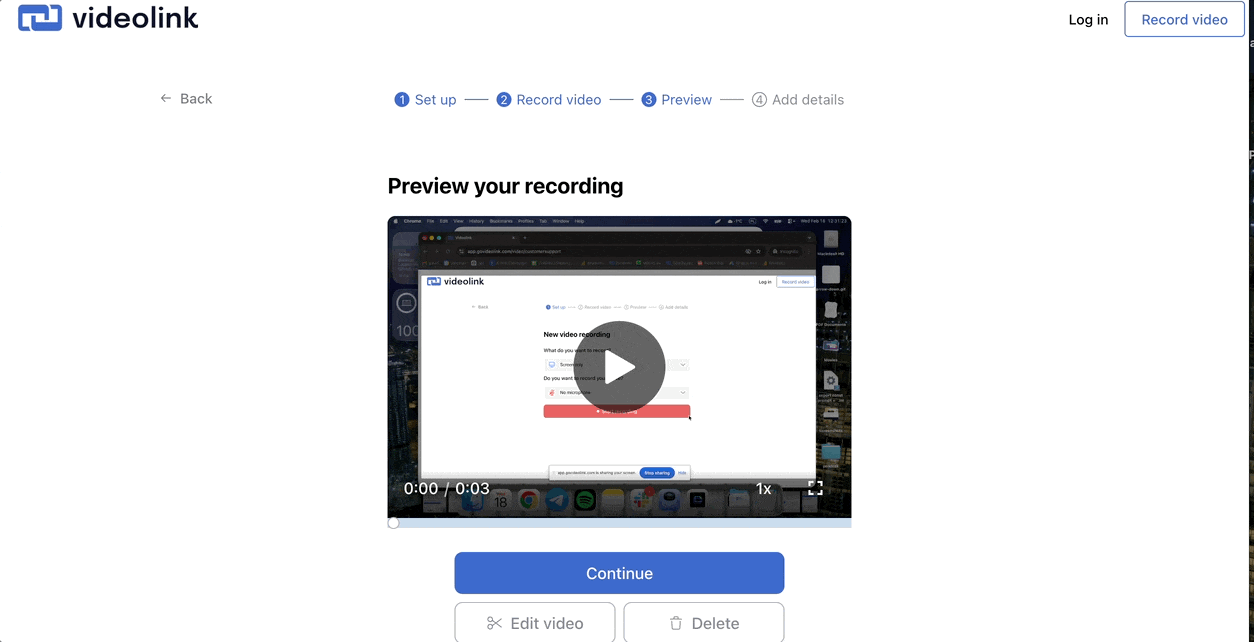Click the step 4 number circle
This screenshot has height=642, width=1254.
pos(759,100)
